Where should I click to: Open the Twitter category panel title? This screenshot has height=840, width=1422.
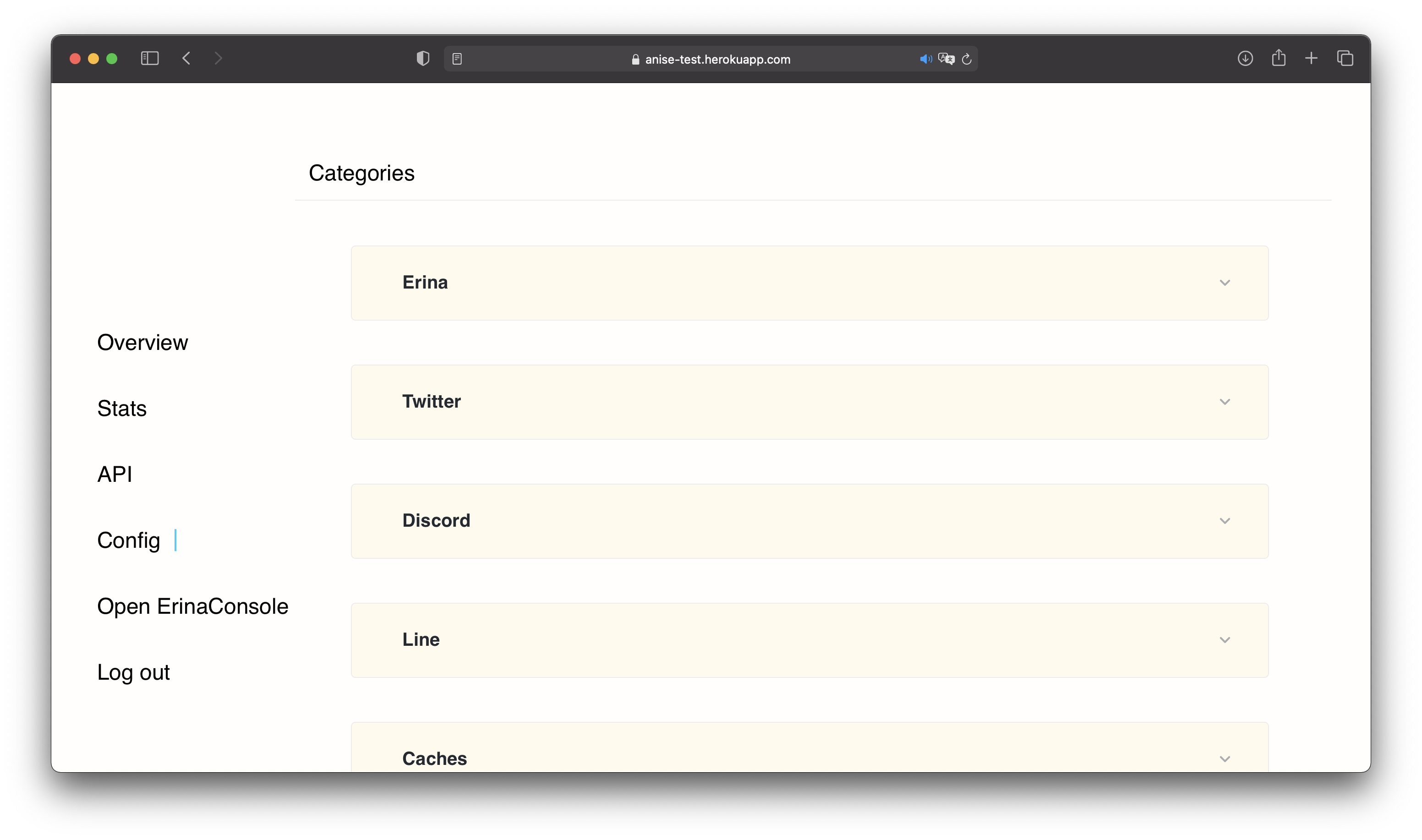[432, 401]
